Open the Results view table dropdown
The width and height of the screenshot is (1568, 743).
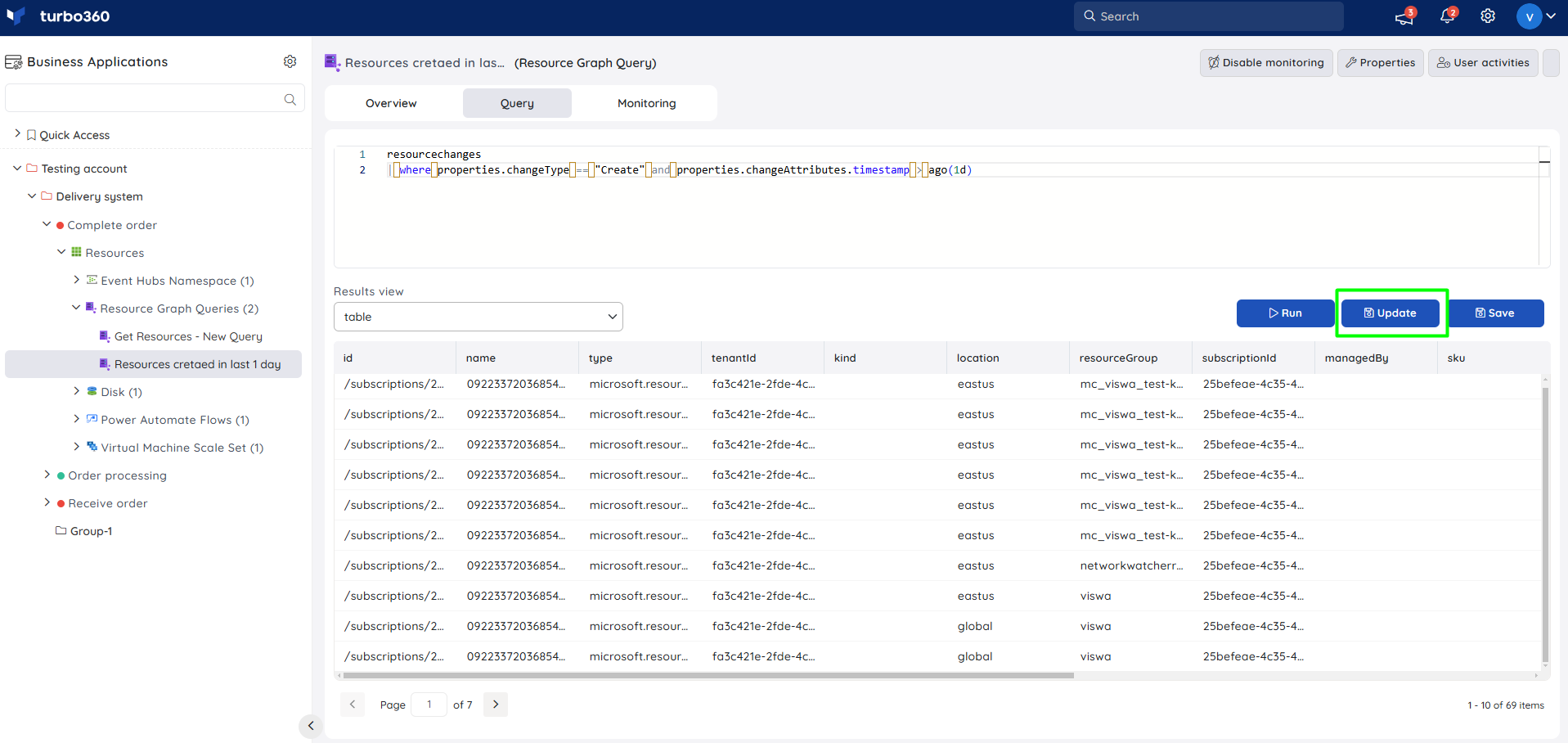pyautogui.click(x=478, y=317)
